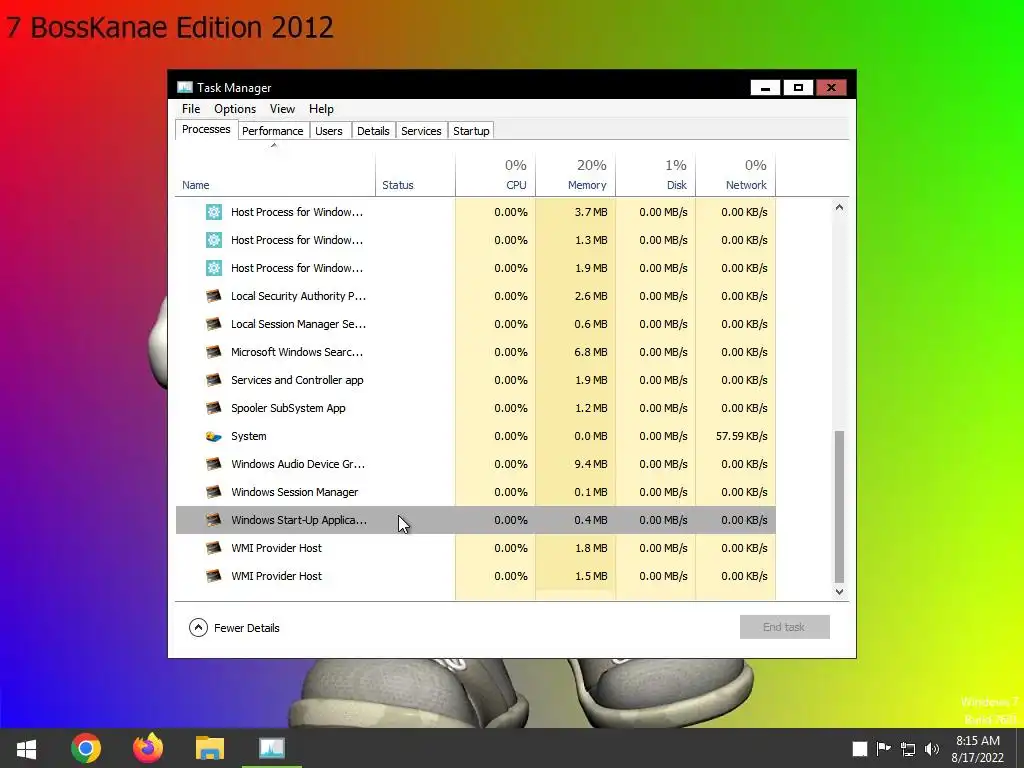Select Windows Audio Device Graph name
The height and width of the screenshot is (768, 1024).
(298, 464)
